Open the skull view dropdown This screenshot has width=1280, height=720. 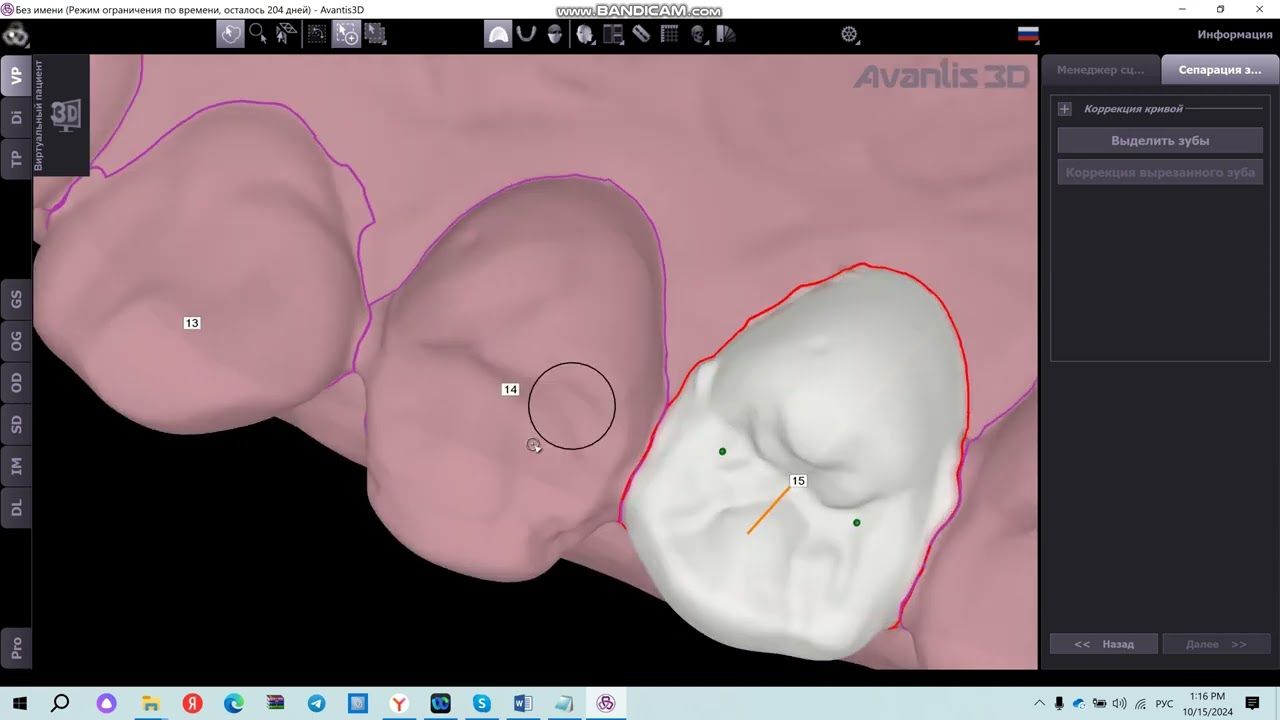click(698, 35)
